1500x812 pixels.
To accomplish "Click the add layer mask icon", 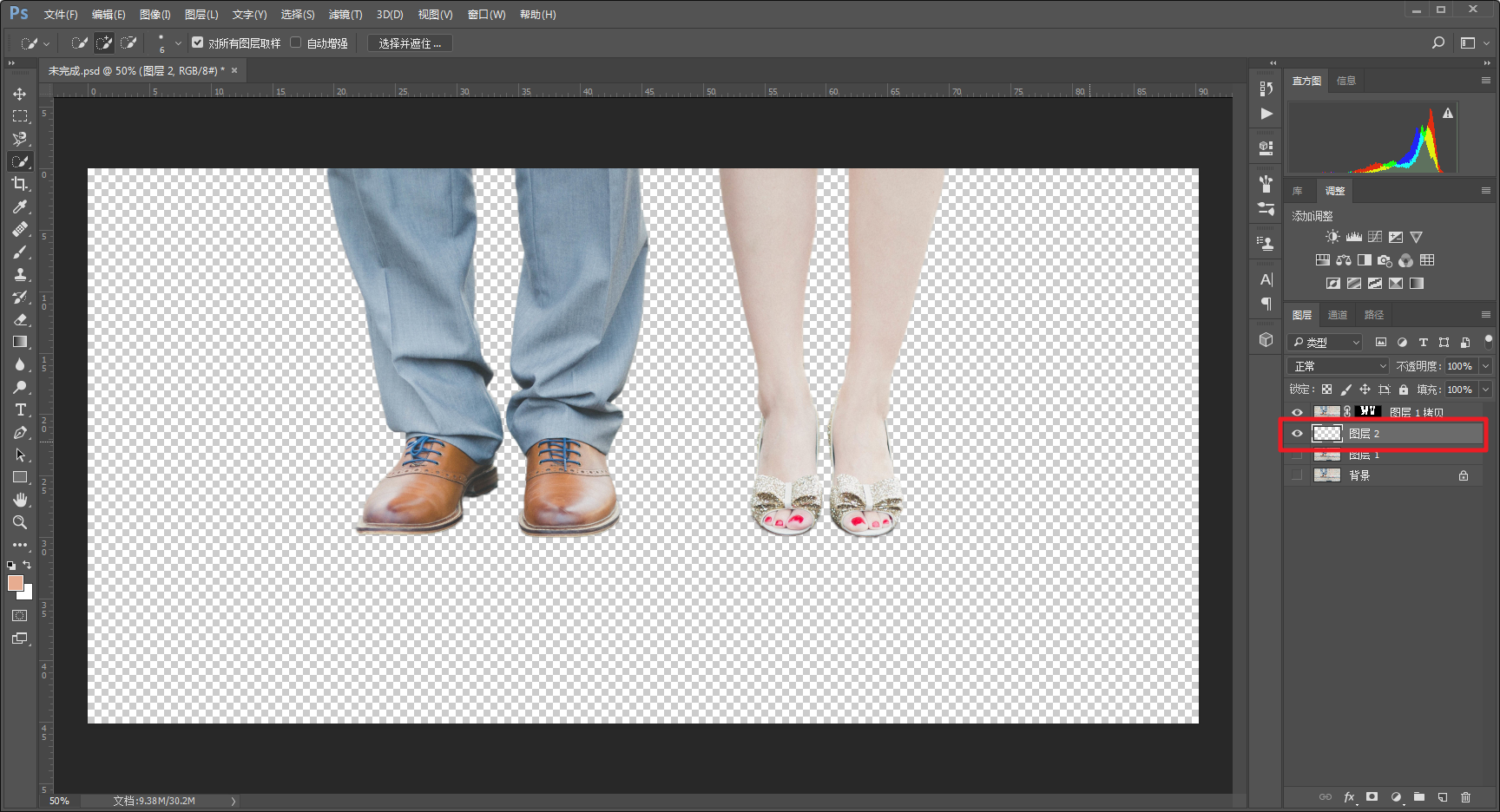I will pos(1372,797).
